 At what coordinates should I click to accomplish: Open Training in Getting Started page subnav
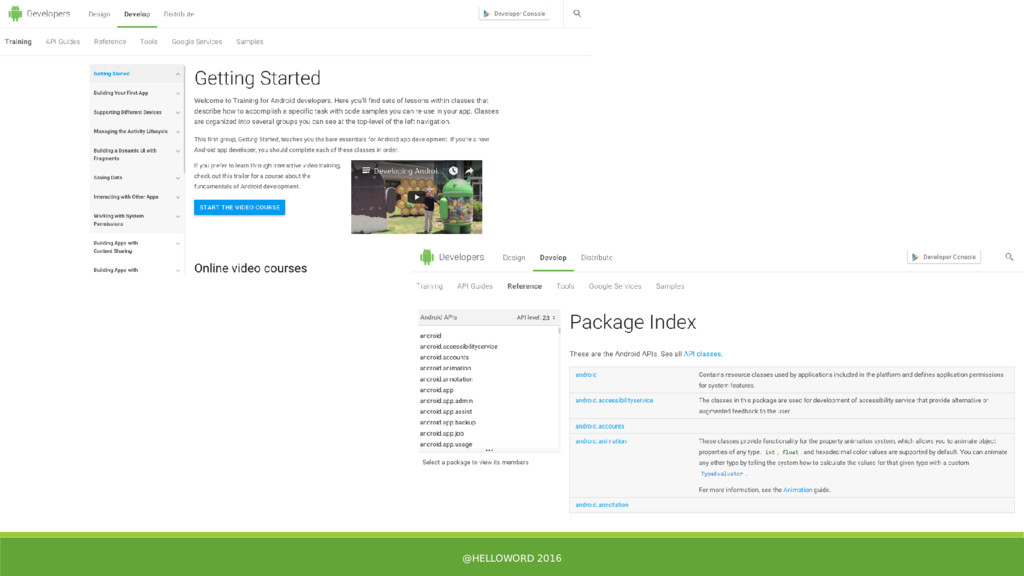pos(18,42)
